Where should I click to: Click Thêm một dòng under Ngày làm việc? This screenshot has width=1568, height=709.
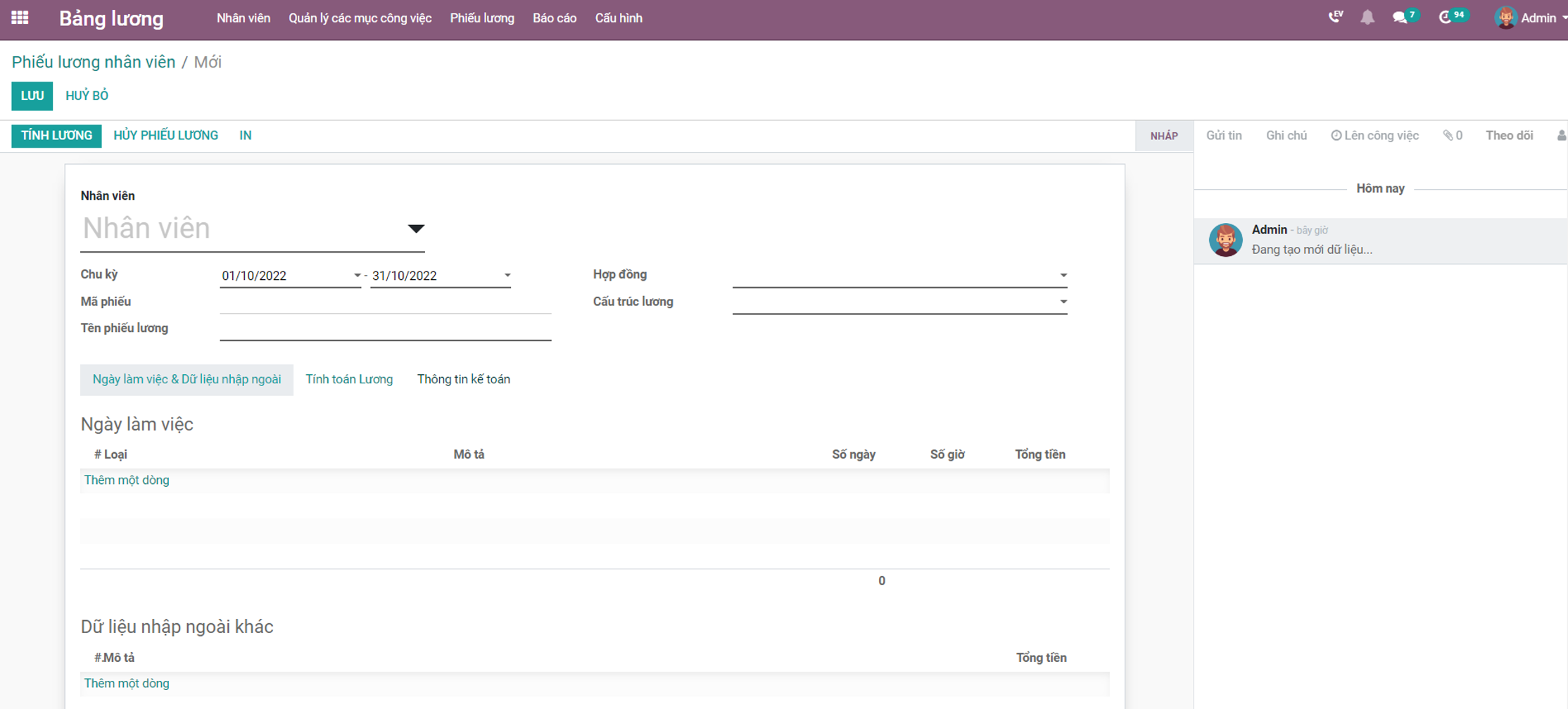127,480
